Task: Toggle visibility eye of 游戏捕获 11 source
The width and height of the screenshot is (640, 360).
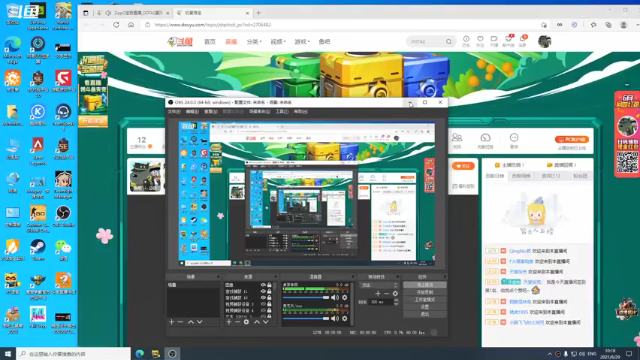Action: click(263, 291)
